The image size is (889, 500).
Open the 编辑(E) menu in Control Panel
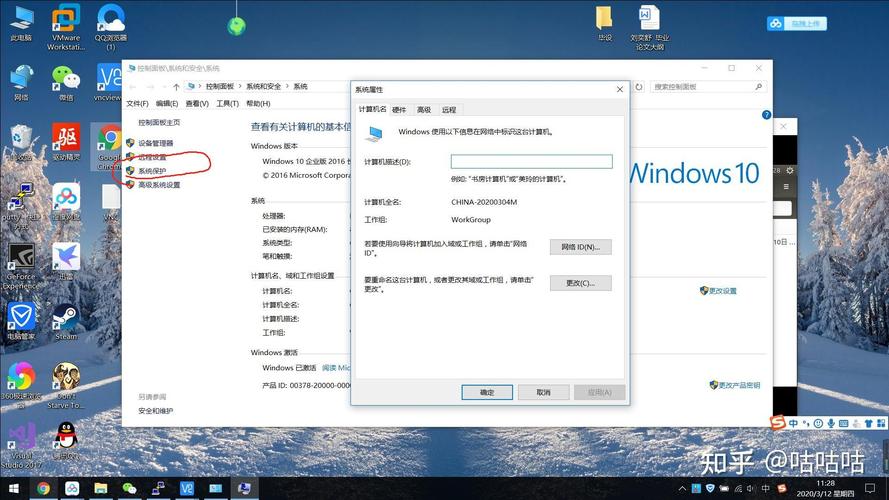tap(167, 104)
